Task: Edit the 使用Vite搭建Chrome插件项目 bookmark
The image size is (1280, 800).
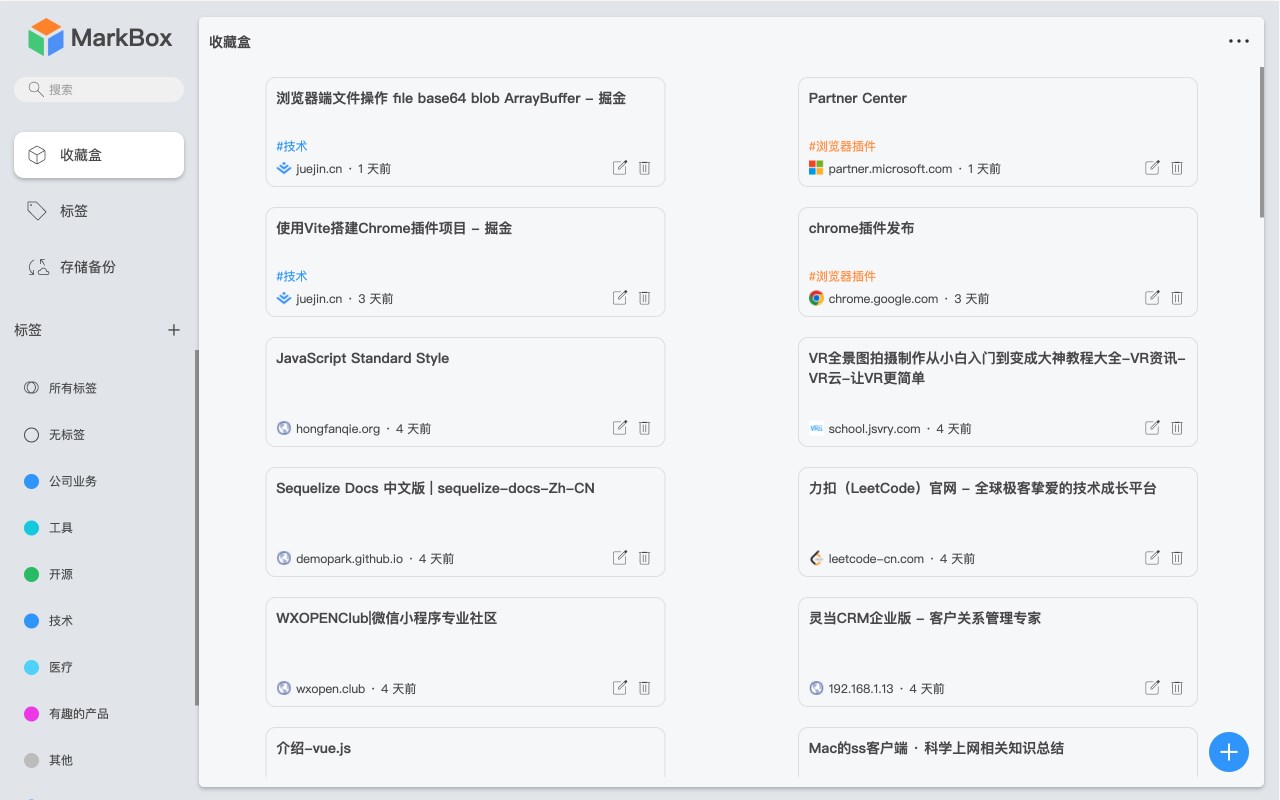Action: pos(620,298)
